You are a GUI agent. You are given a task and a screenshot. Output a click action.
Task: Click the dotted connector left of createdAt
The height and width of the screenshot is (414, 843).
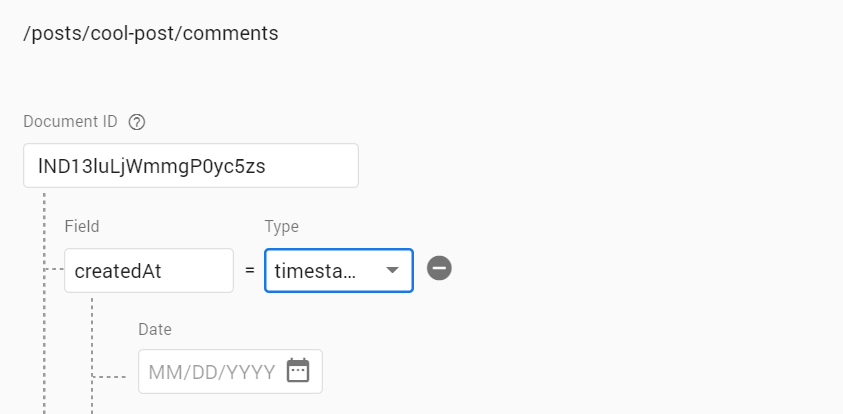coord(53,270)
